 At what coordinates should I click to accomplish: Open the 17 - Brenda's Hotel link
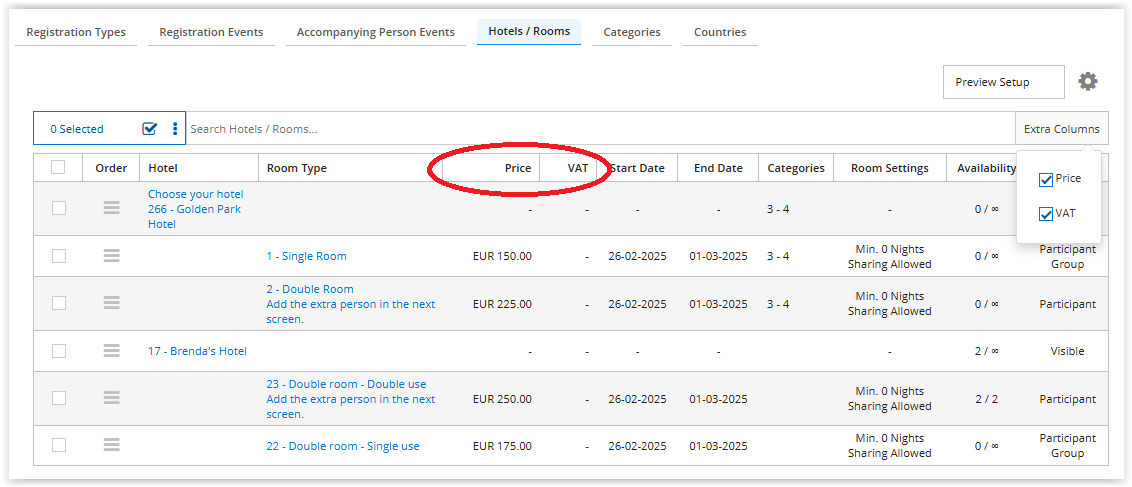point(197,351)
